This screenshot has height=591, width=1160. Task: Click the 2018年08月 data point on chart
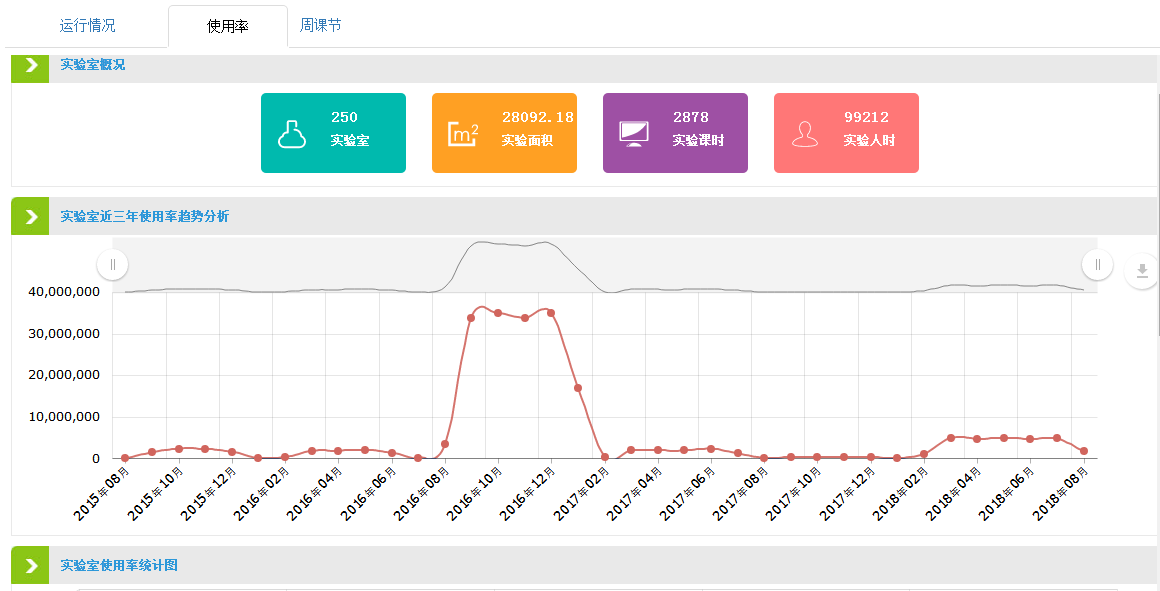pos(1084,451)
